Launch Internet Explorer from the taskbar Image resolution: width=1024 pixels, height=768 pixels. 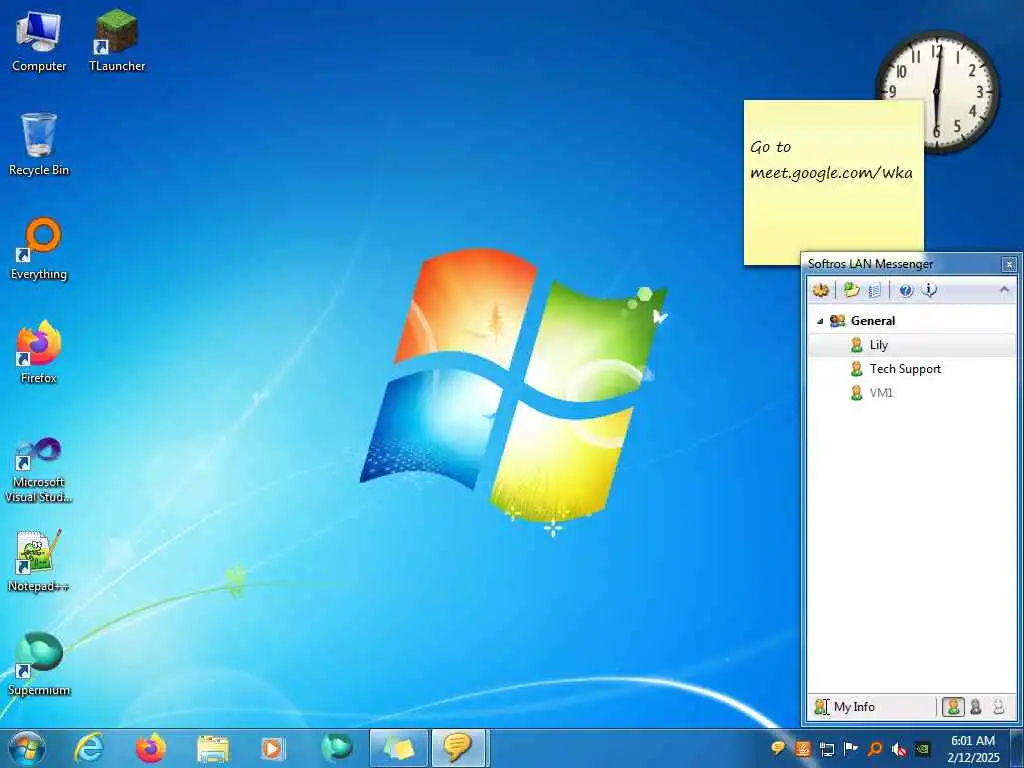click(89, 748)
